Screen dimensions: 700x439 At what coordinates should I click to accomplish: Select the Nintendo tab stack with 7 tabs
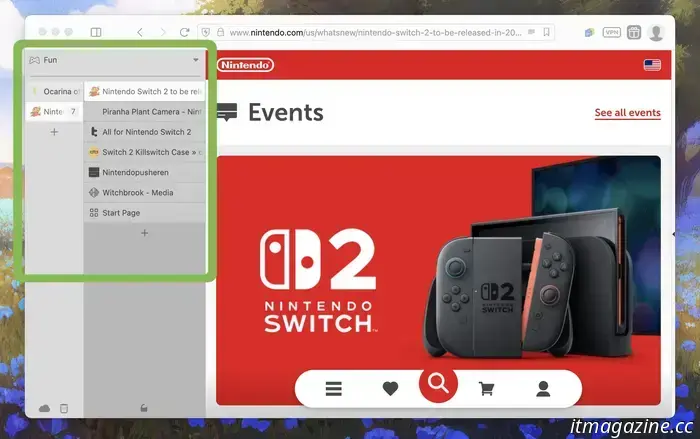coord(54,112)
